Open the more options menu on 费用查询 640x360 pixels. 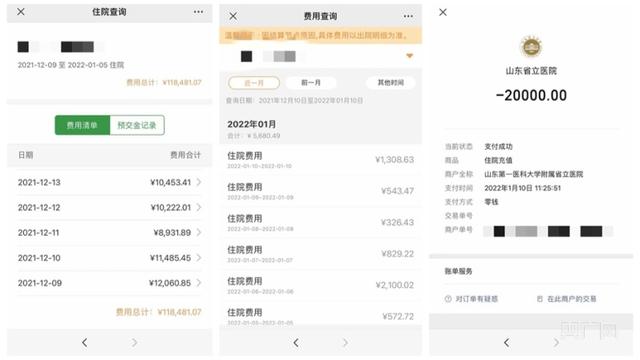click(408, 16)
